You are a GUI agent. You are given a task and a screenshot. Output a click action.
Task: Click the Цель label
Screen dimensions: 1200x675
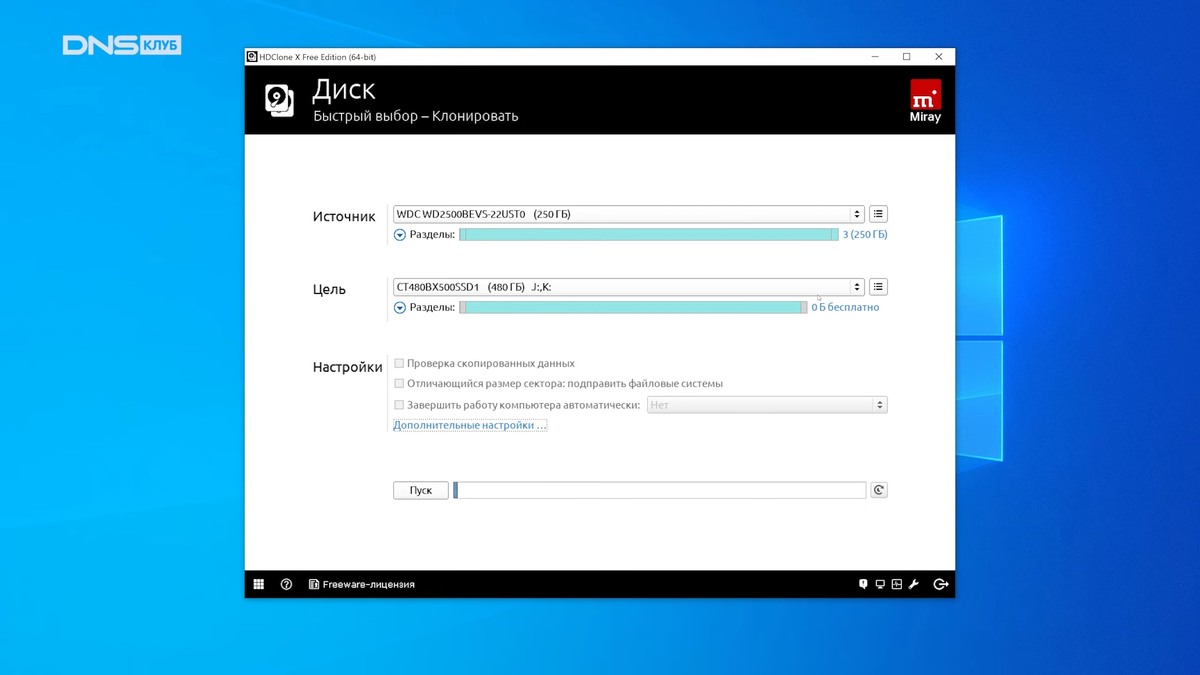tap(329, 290)
